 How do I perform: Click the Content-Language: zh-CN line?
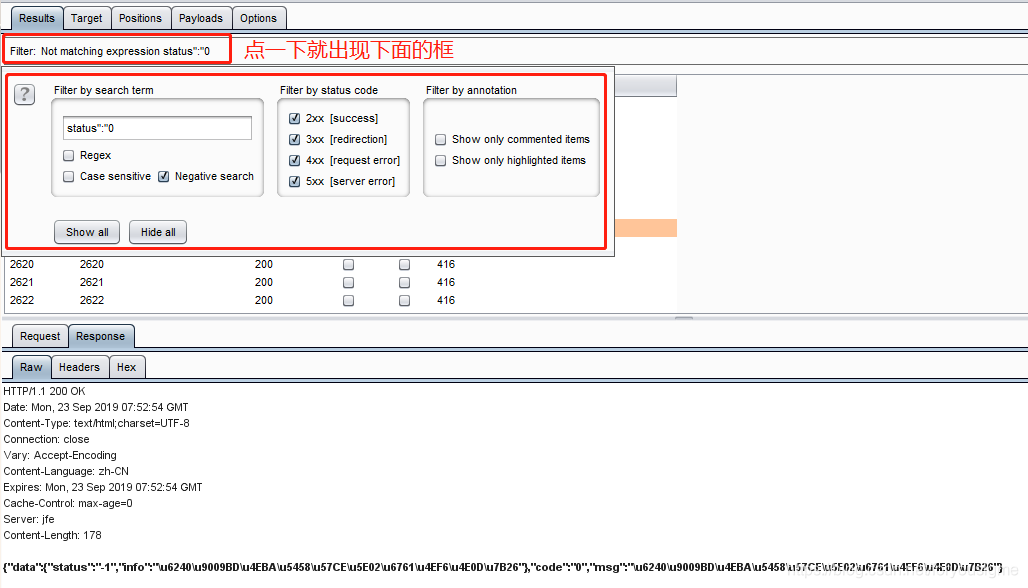pyautogui.click(x=66, y=471)
